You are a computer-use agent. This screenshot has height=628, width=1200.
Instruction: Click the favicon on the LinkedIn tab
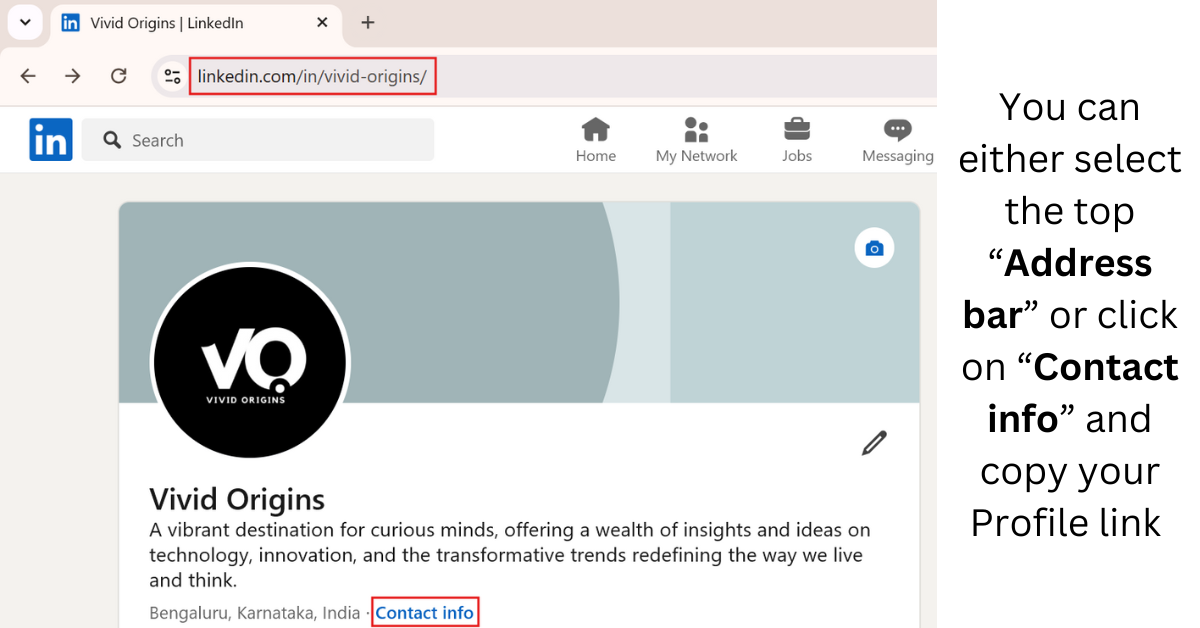(70, 22)
